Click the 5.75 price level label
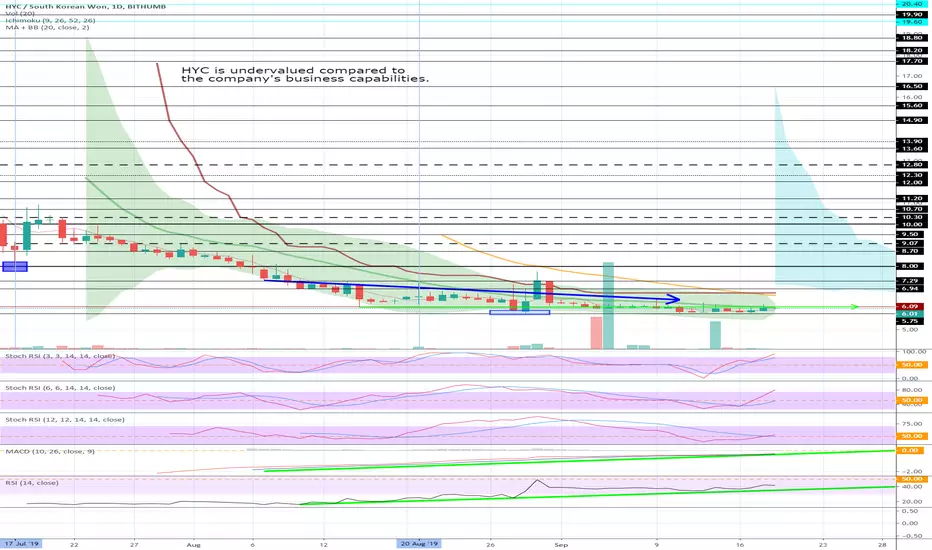This screenshot has height=550, width=932. point(912,321)
